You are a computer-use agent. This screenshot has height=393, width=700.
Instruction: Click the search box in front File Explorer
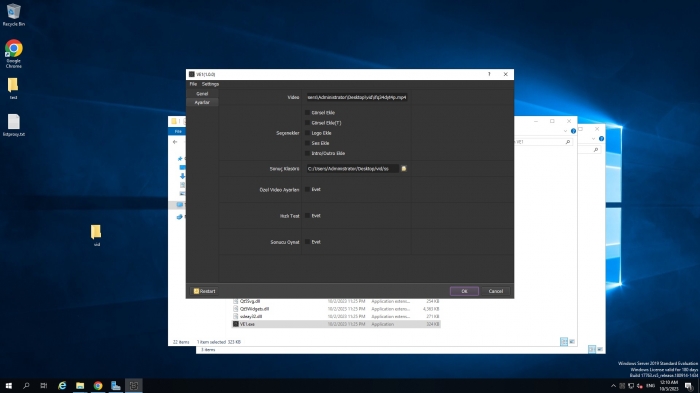(x=543, y=142)
